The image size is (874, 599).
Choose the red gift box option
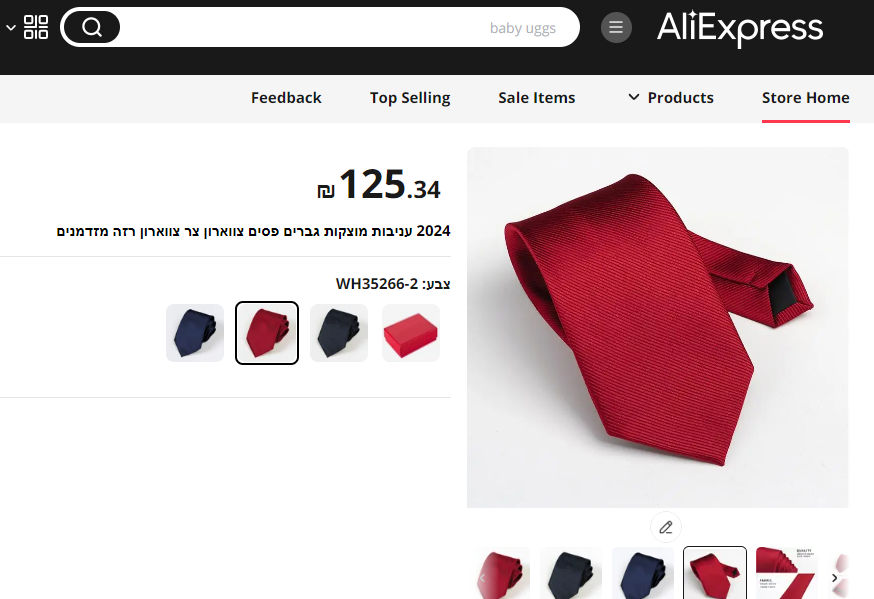coord(411,333)
